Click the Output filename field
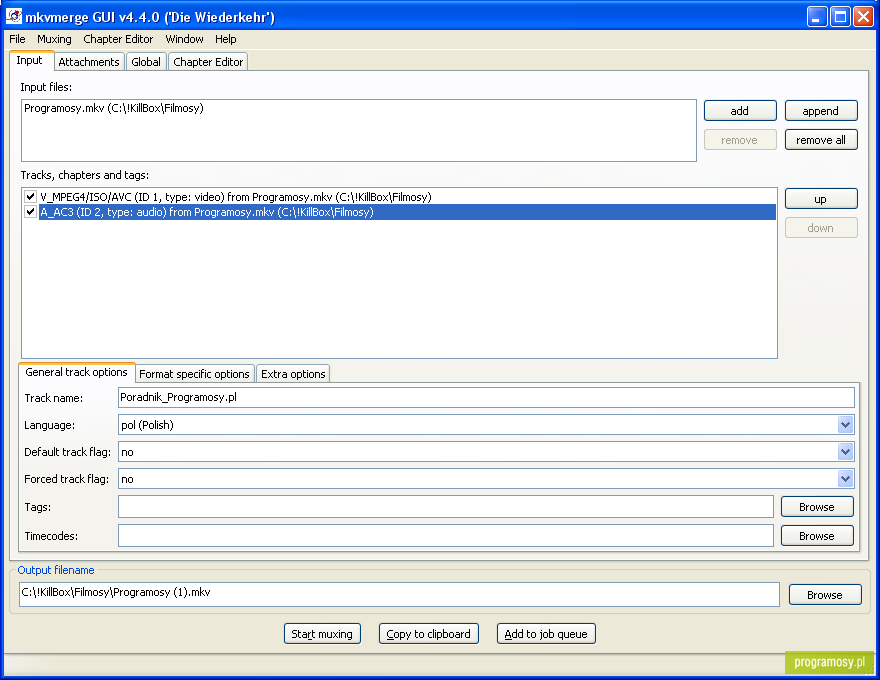The image size is (880, 680). pyautogui.click(x=399, y=594)
